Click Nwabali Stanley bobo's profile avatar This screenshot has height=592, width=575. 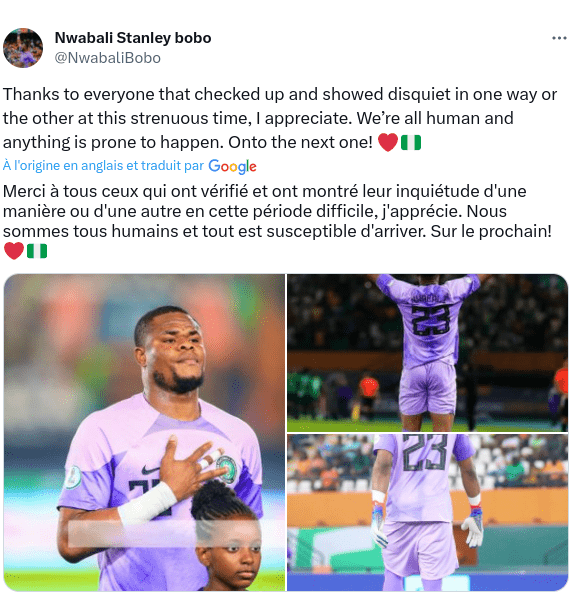coord(23,48)
